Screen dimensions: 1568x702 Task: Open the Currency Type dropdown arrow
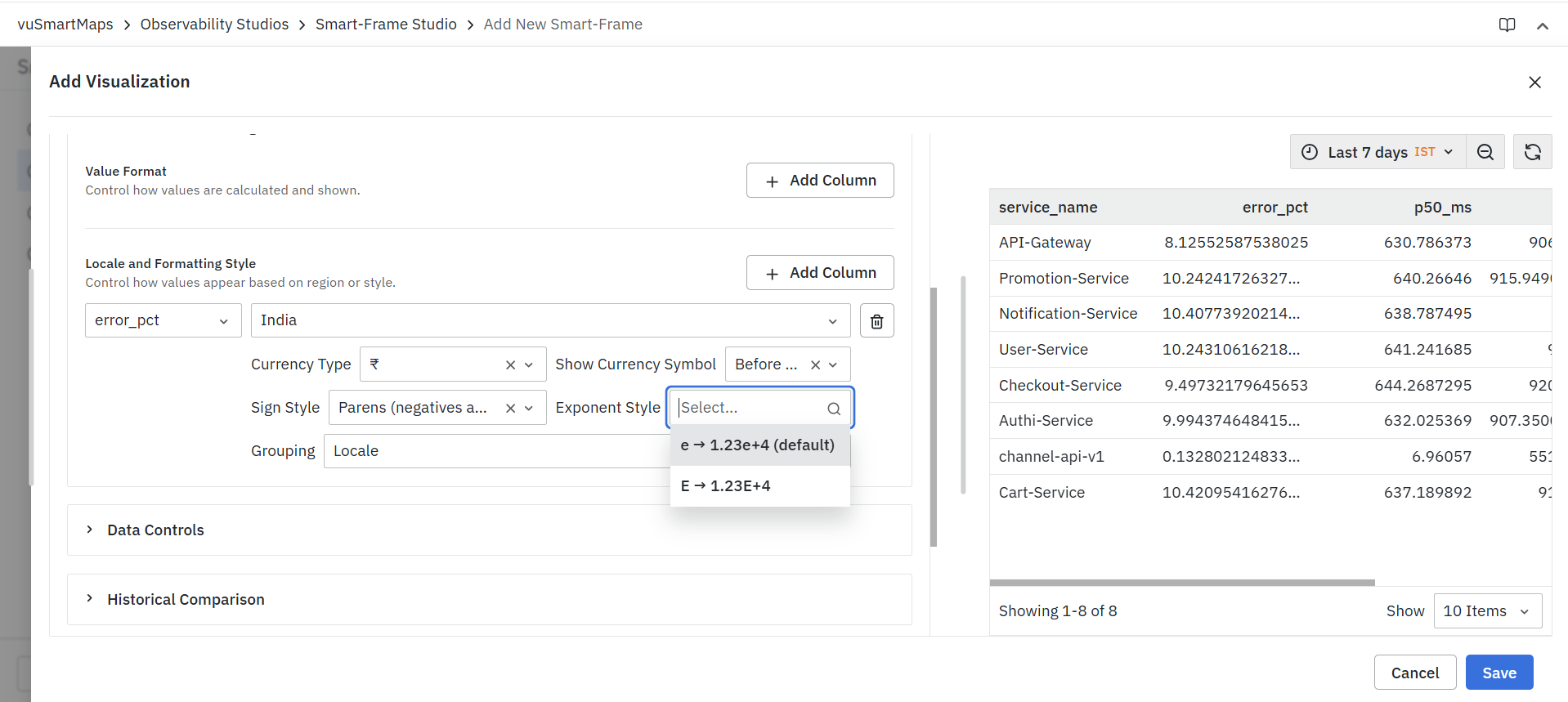point(529,364)
